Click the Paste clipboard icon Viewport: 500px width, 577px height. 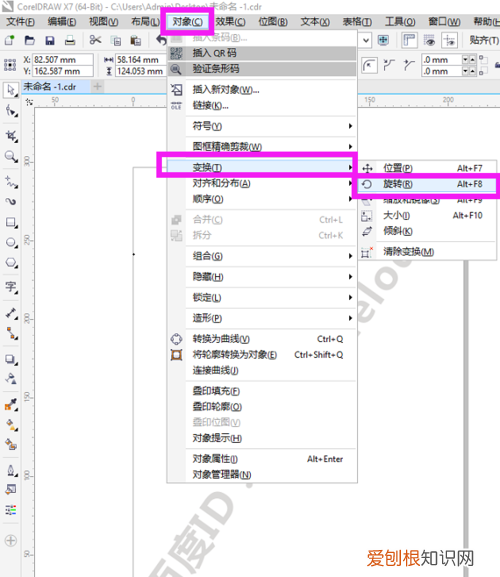tap(136, 40)
